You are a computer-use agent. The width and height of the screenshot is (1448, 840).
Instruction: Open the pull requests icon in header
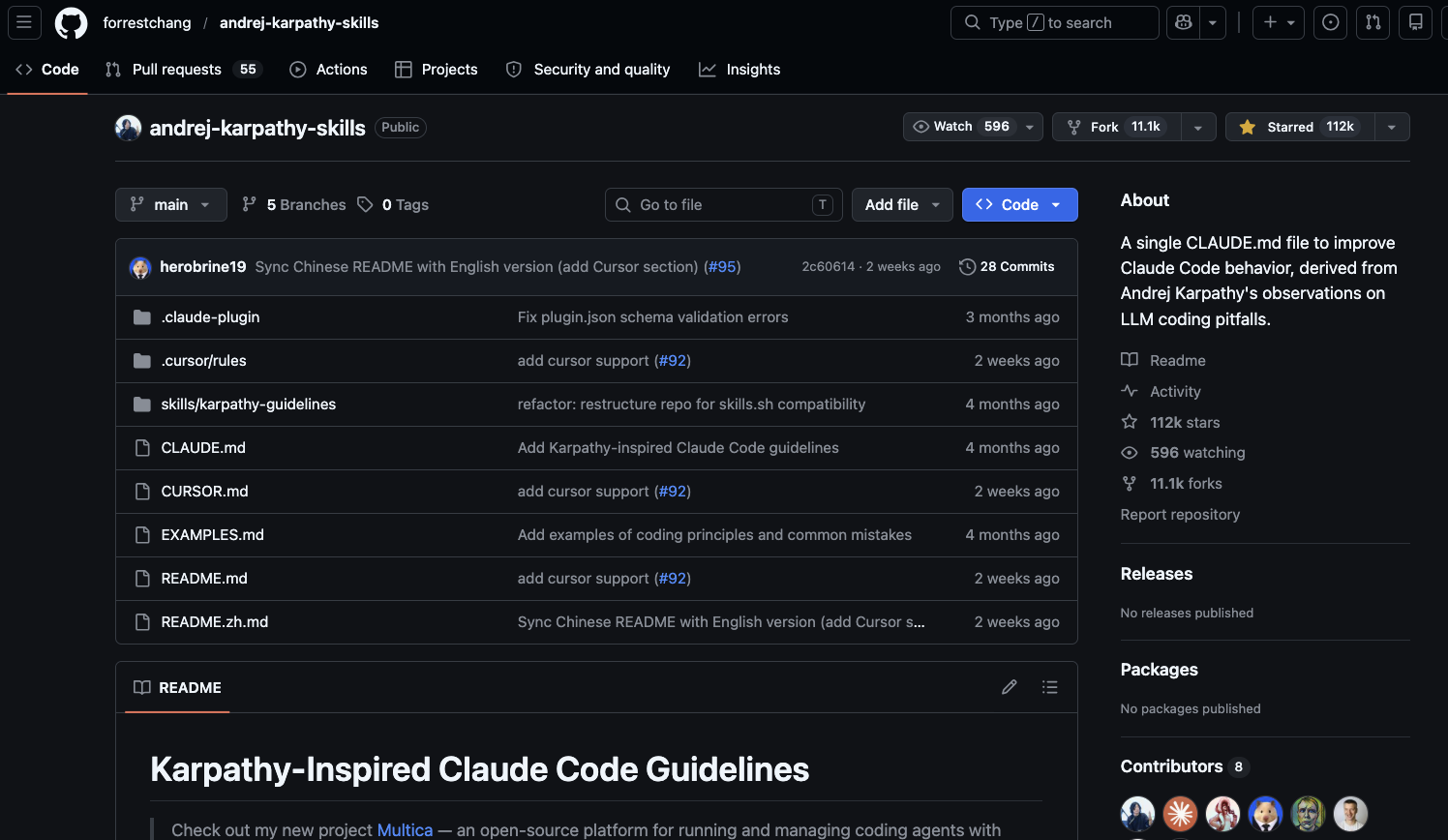click(x=1373, y=22)
